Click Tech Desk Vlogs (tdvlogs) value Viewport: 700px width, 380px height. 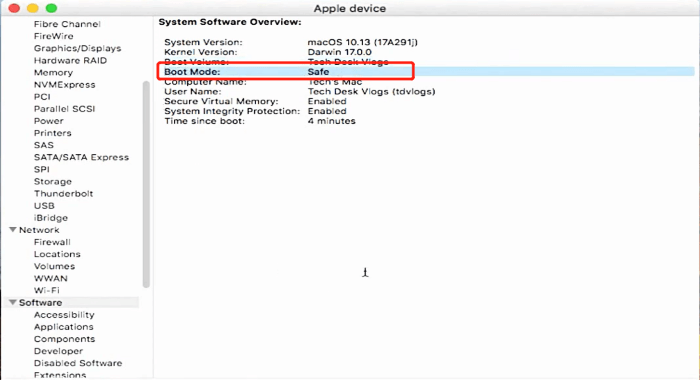tap(371, 91)
